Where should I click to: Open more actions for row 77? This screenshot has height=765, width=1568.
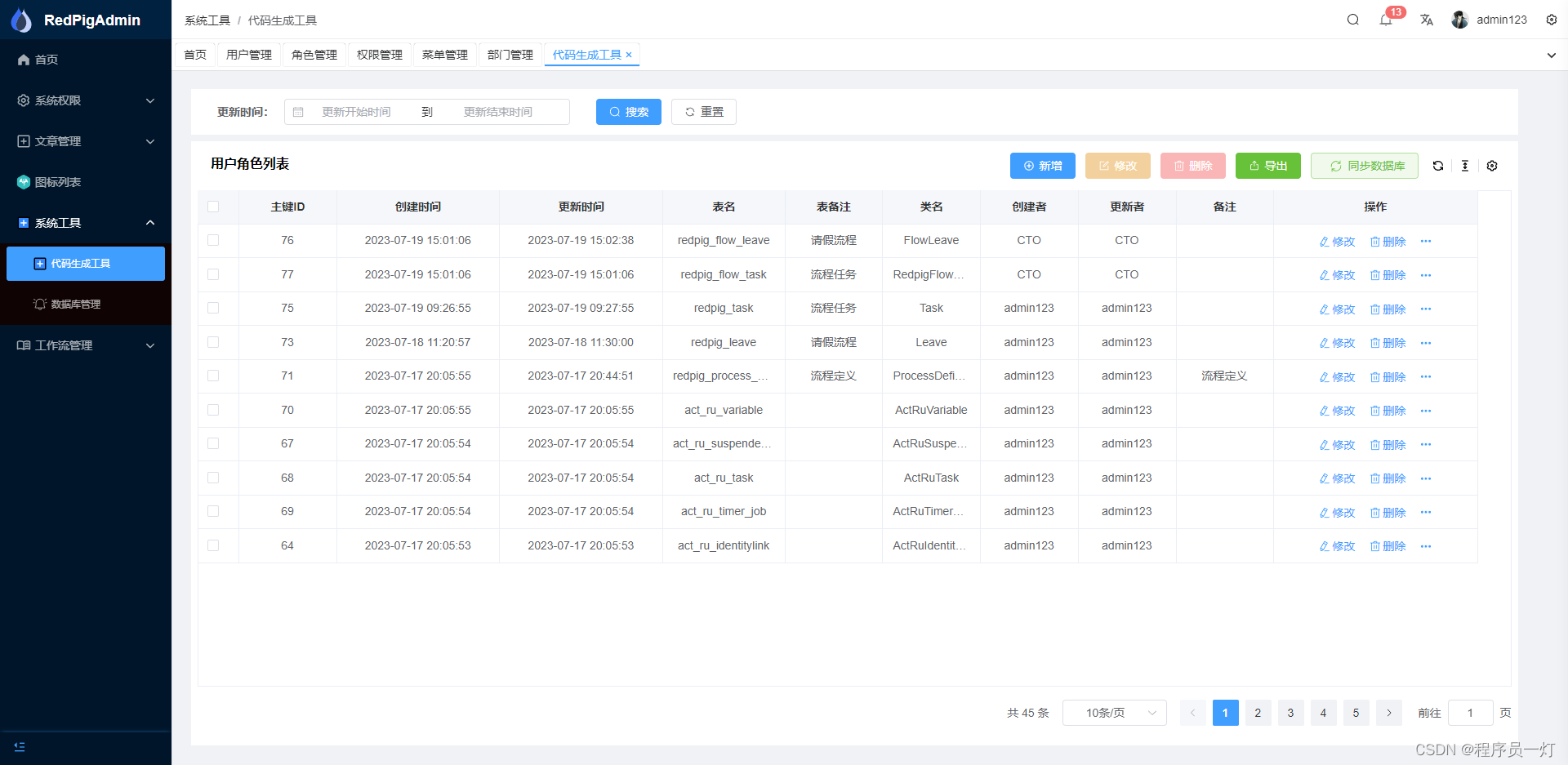click(1426, 275)
